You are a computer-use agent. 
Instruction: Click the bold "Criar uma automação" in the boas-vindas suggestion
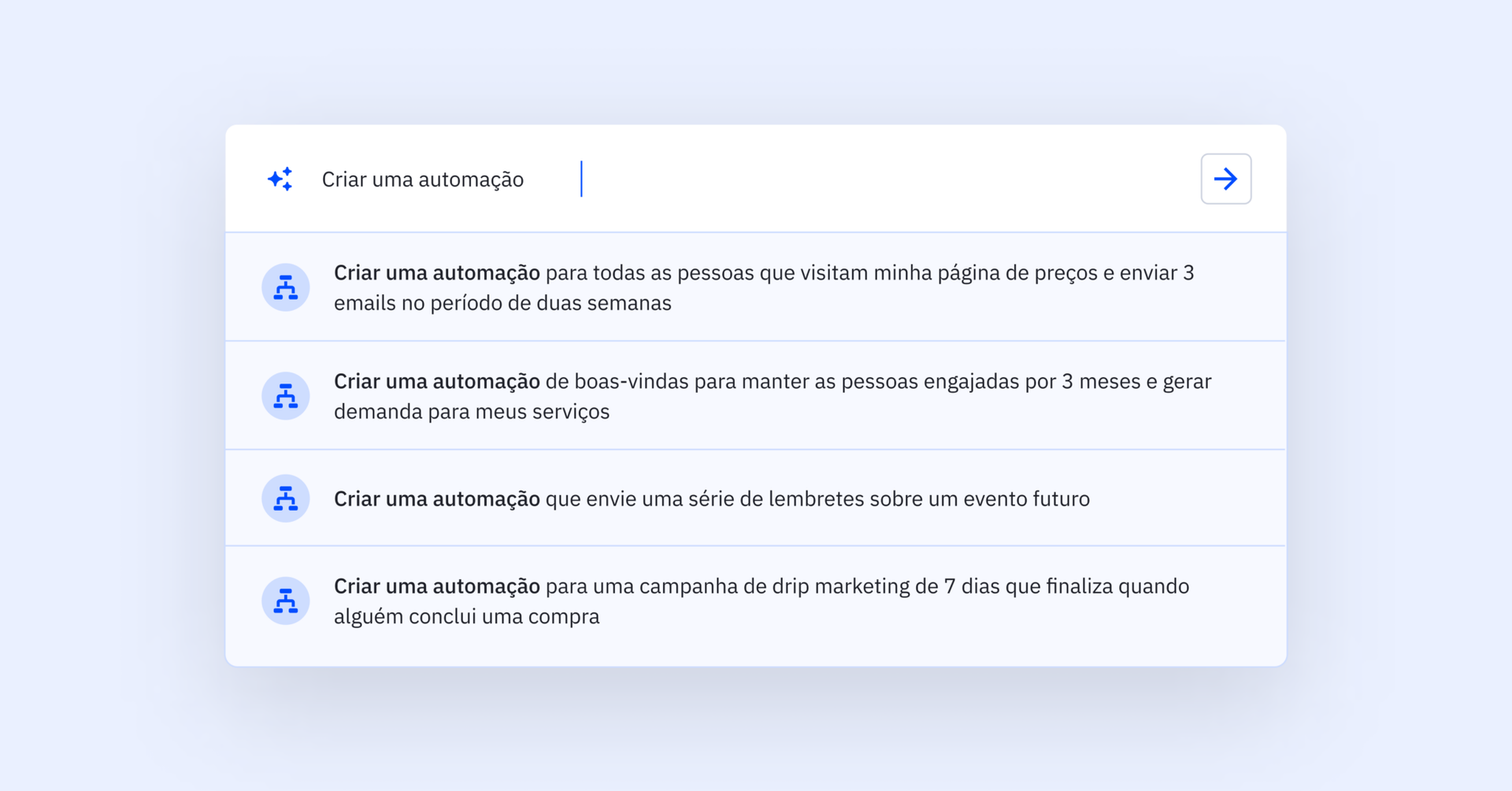click(x=437, y=382)
